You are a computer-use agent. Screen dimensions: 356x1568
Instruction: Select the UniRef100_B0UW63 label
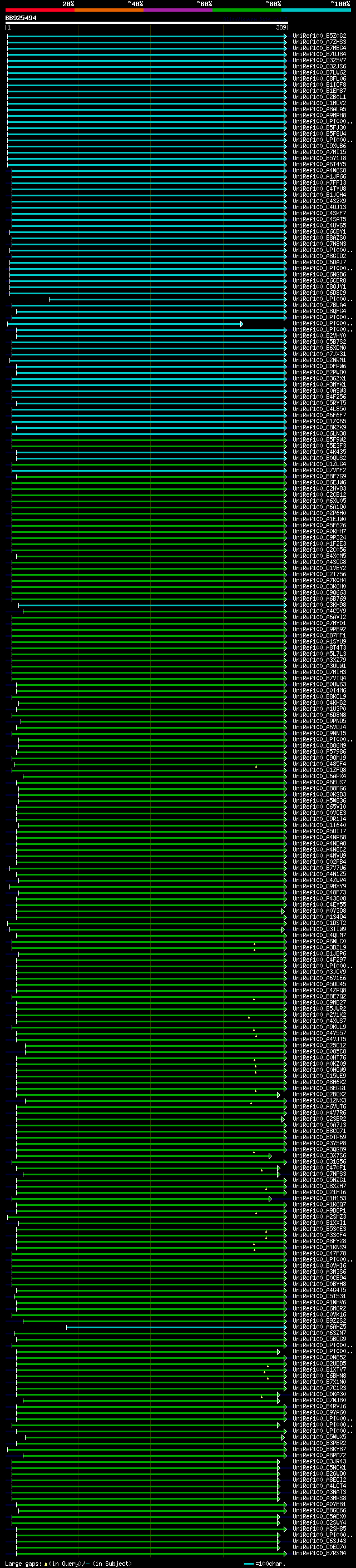319,684
